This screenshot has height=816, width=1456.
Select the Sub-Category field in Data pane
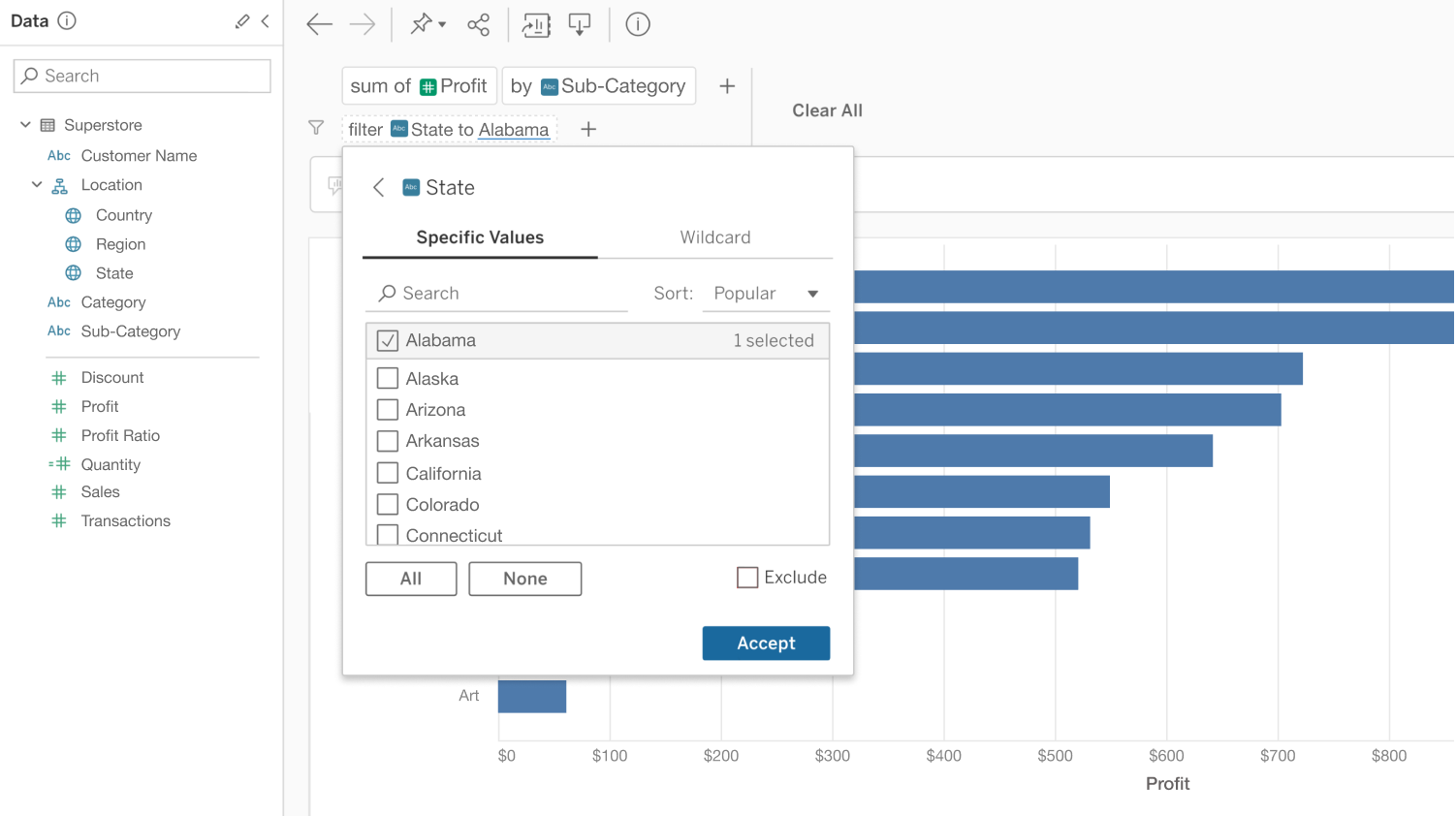point(131,331)
